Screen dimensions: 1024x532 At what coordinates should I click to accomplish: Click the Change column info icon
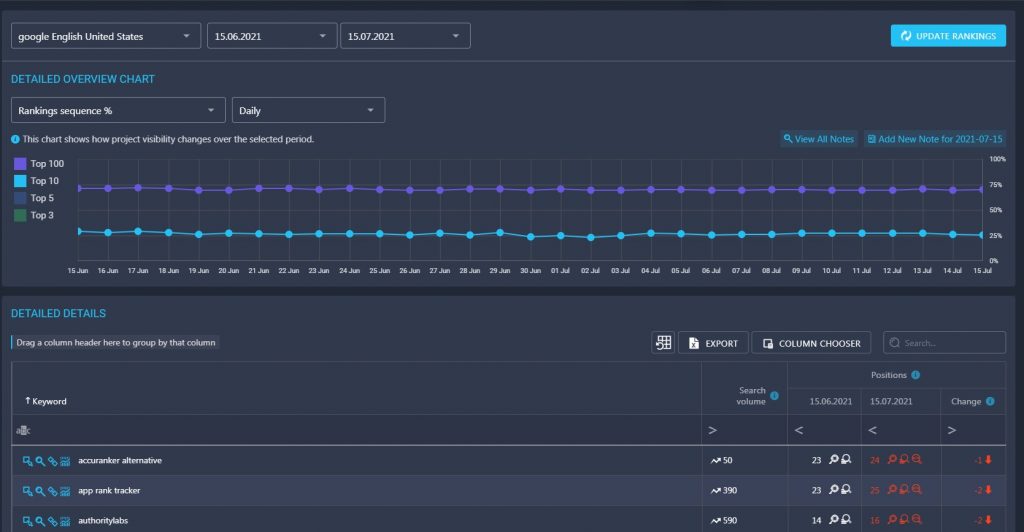[990, 401]
